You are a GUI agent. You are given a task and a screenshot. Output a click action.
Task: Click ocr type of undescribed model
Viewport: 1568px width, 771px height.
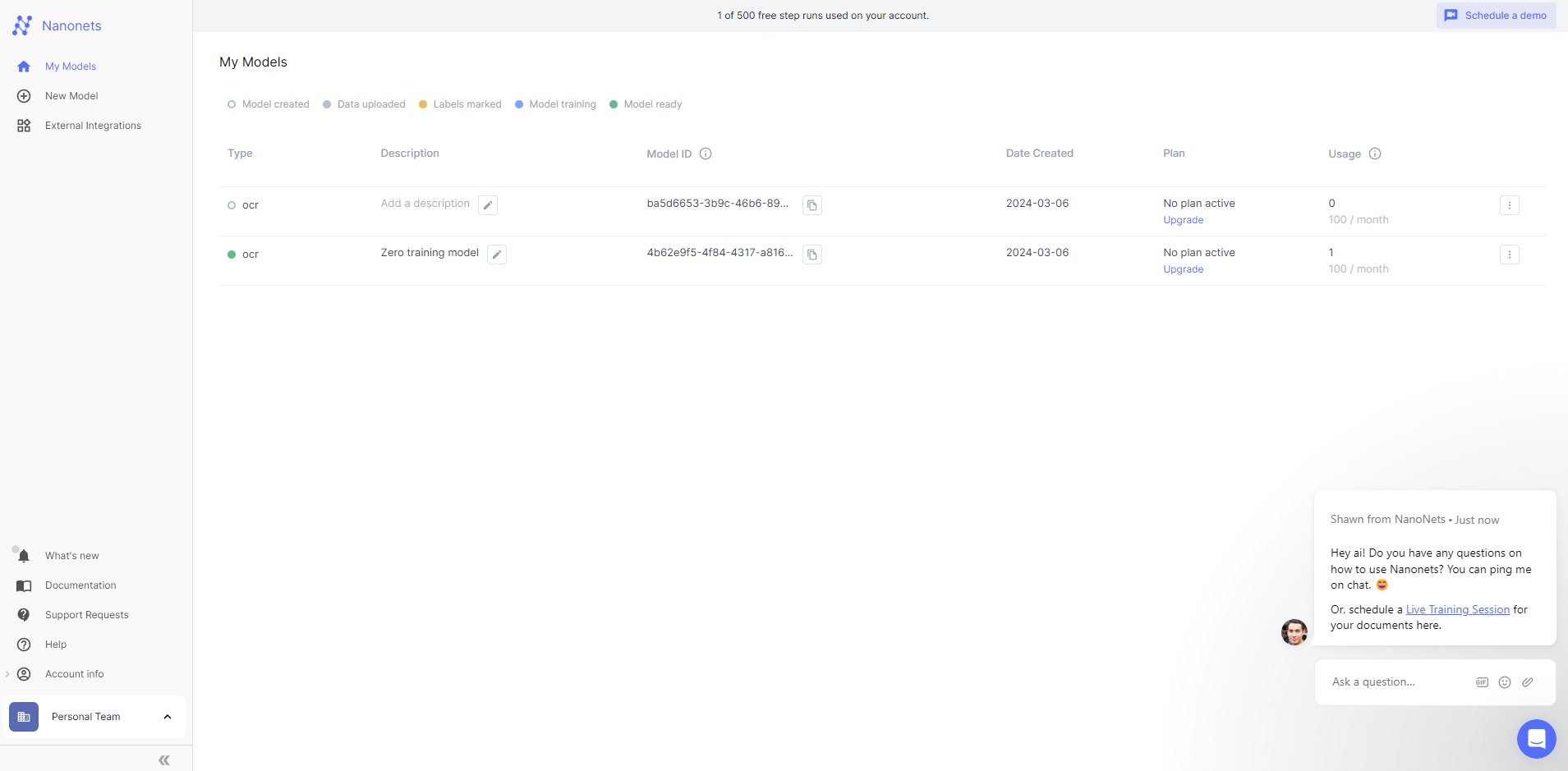click(x=250, y=205)
